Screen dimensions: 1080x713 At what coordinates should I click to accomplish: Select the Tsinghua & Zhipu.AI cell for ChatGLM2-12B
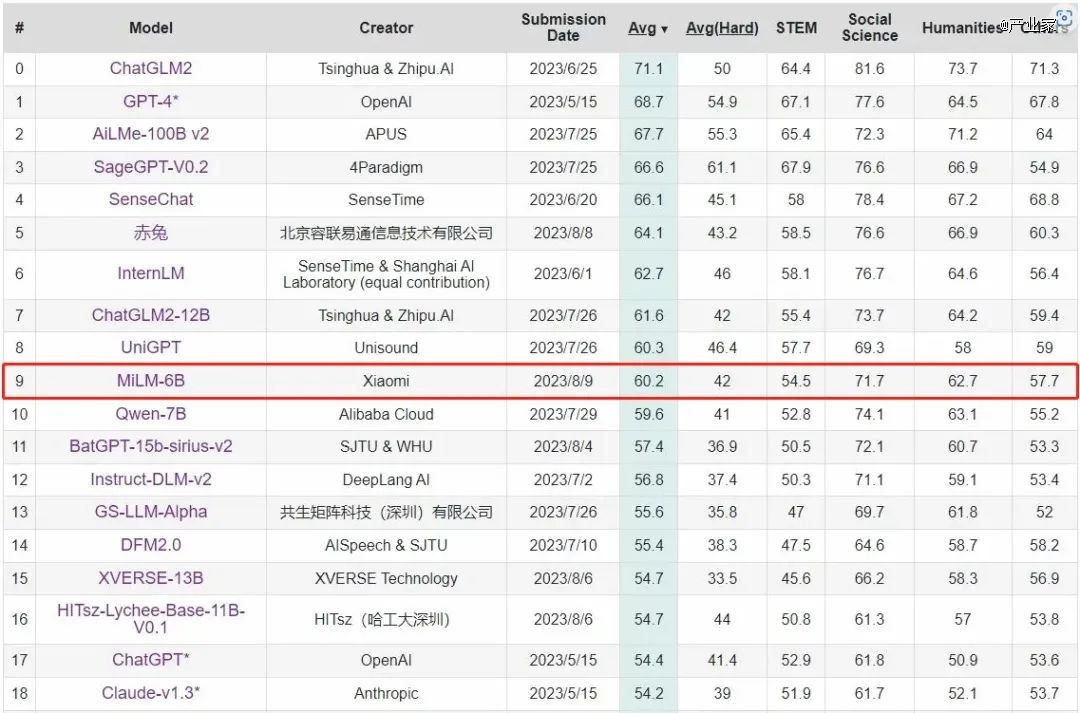386,316
